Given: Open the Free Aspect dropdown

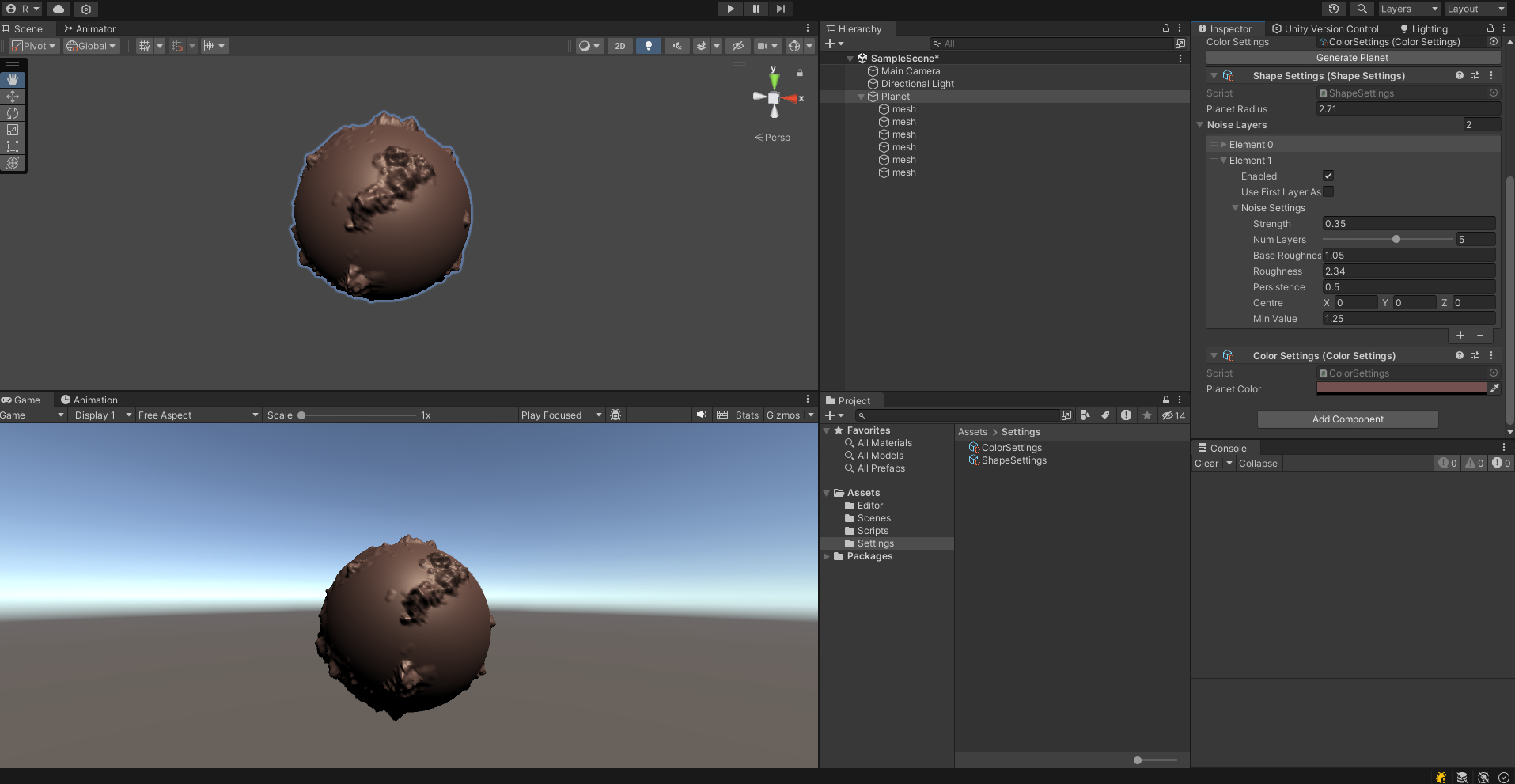Looking at the screenshot, I should click(198, 415).
